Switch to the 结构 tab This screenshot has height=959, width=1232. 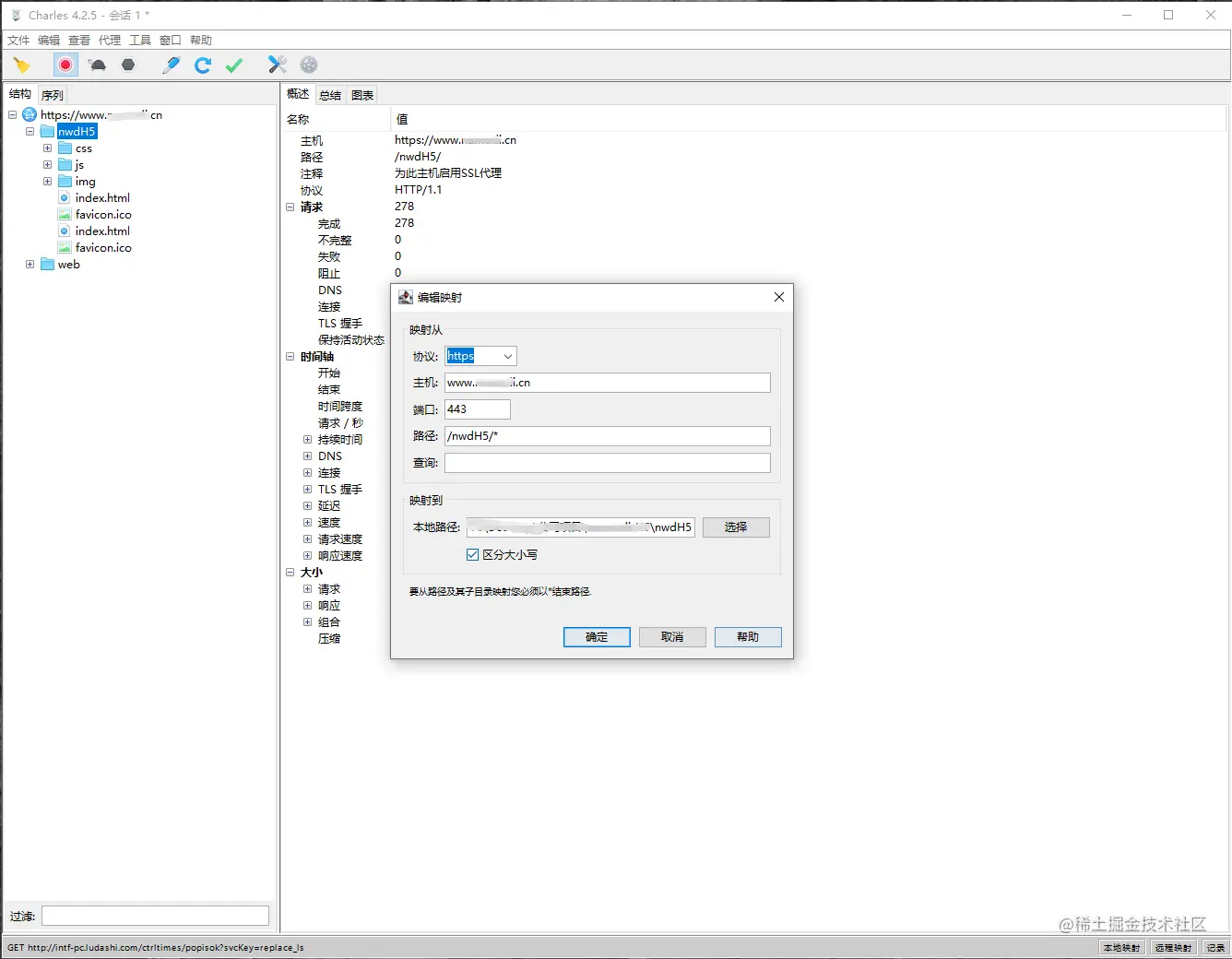(20, 94)
